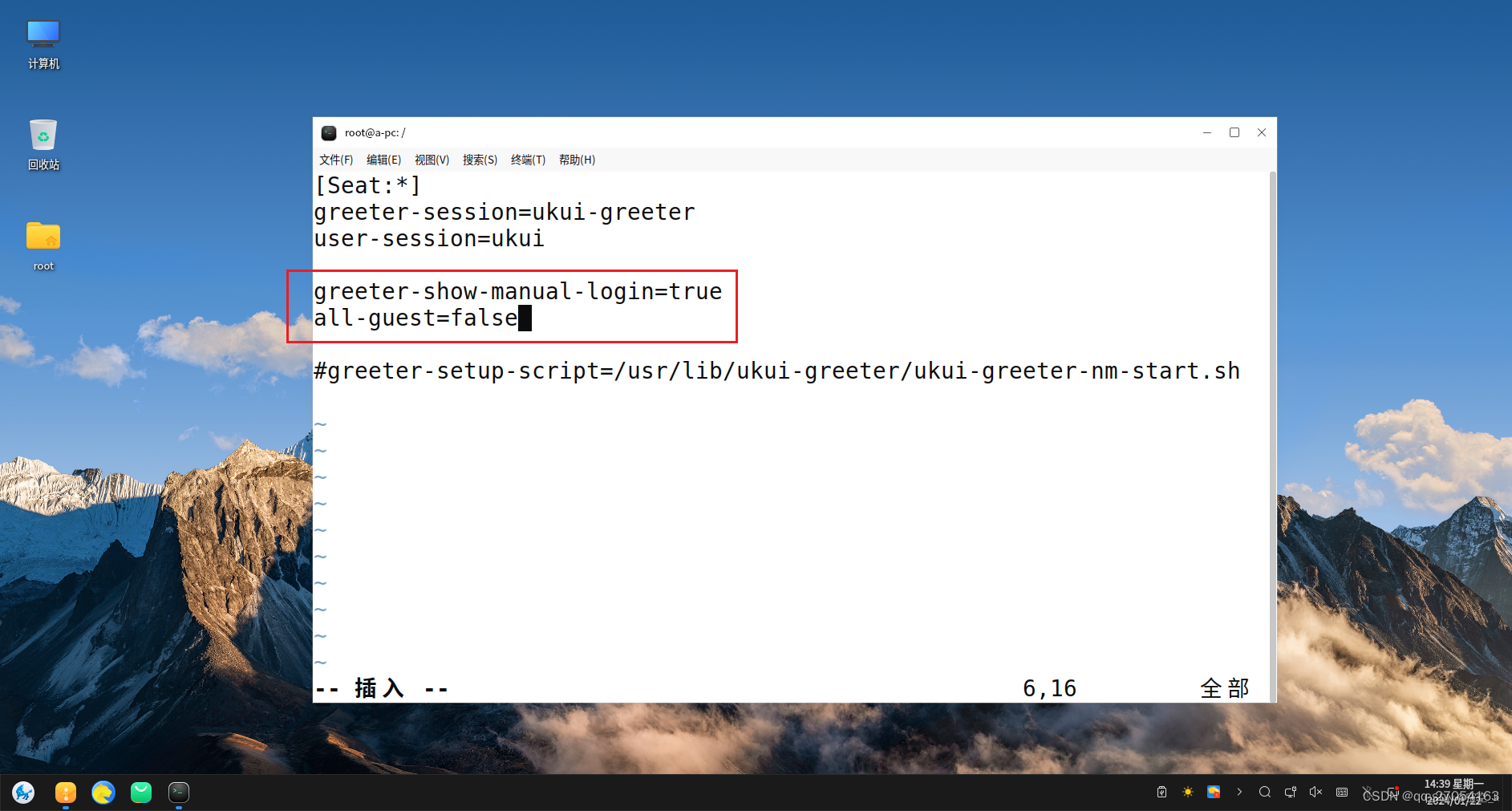Viewport: 1512px width, 811px height.
Task: Launch the browser with the yellow horse icon
Action: [x=103, y=793]
